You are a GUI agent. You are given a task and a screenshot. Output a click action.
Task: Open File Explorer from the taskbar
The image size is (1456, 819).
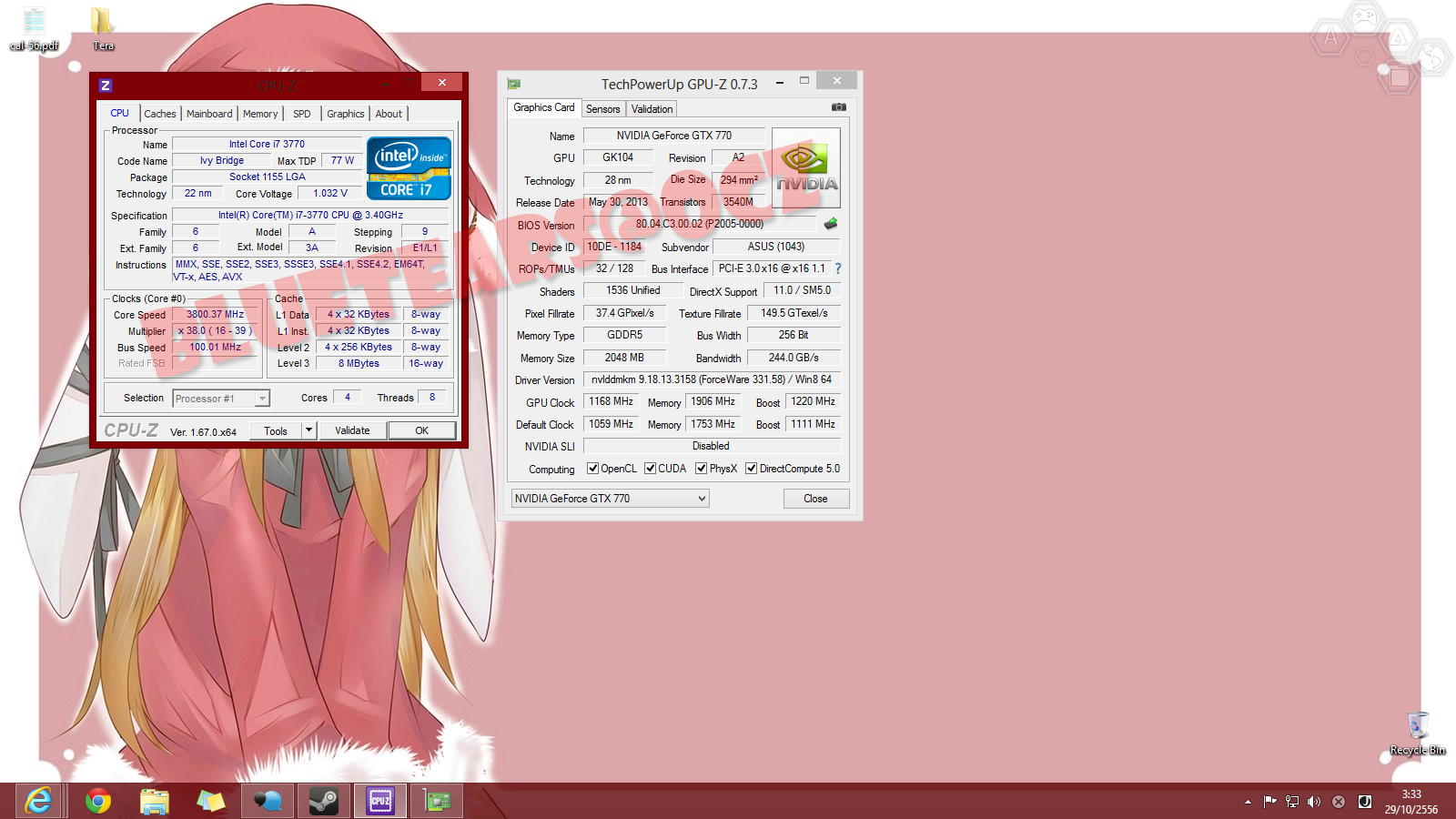tap(155, 801)
